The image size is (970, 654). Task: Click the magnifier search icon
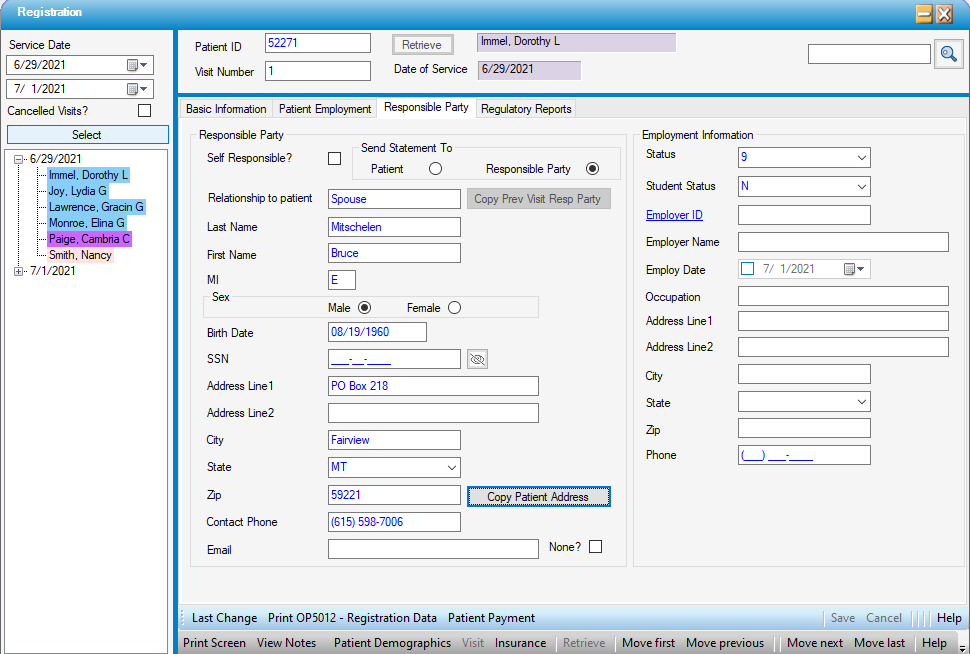coord(948,55)
